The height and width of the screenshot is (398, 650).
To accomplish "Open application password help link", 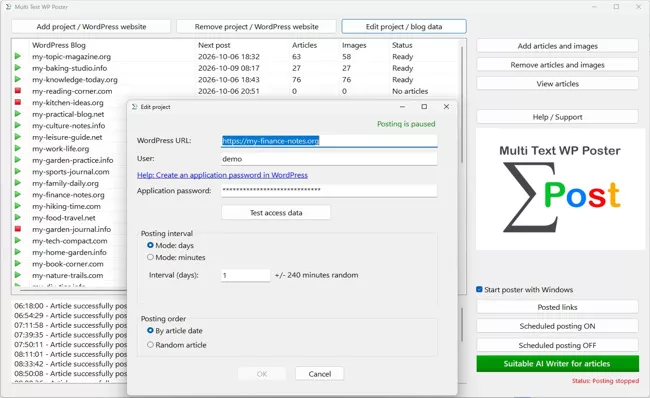I will (222, 175).
